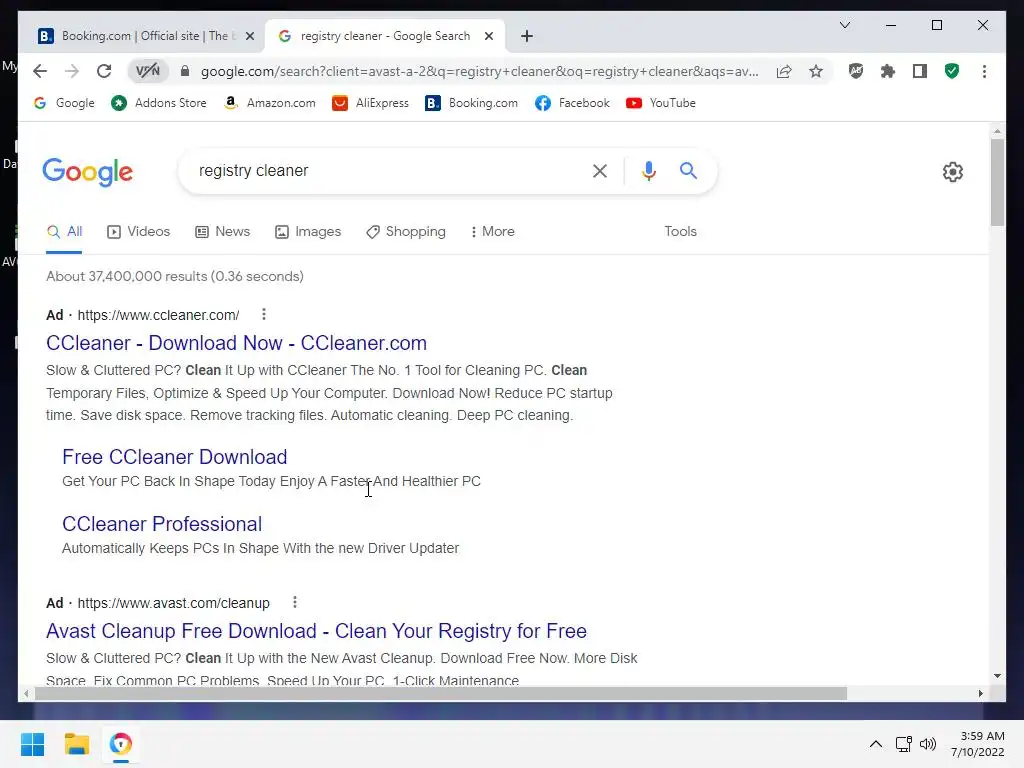
Task: Click the horizontal scrollbar thumb
Action: 441,694
